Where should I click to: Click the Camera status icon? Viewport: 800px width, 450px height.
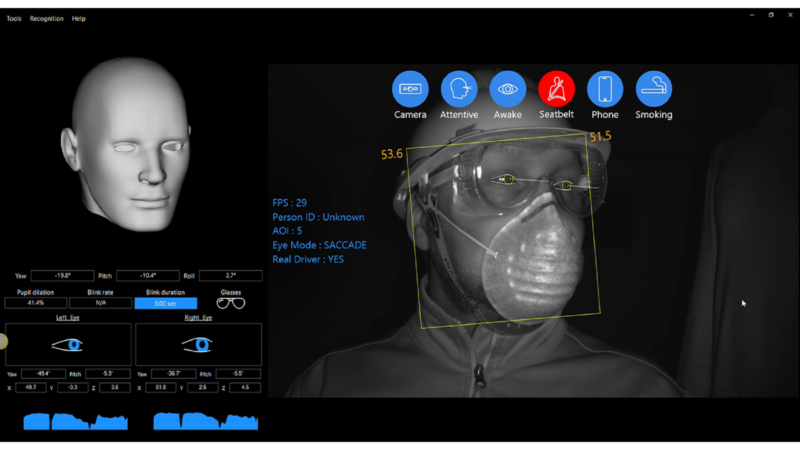tap(410, 89)
